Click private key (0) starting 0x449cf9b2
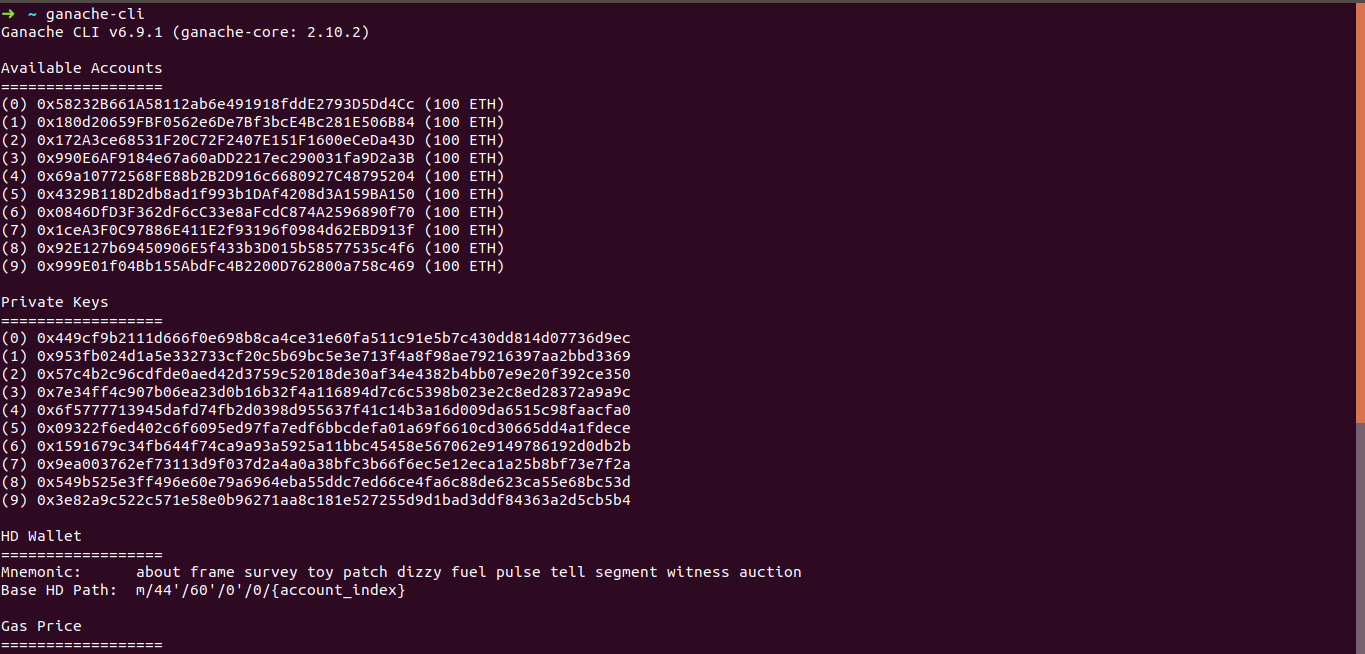 [x=333, y=338]
